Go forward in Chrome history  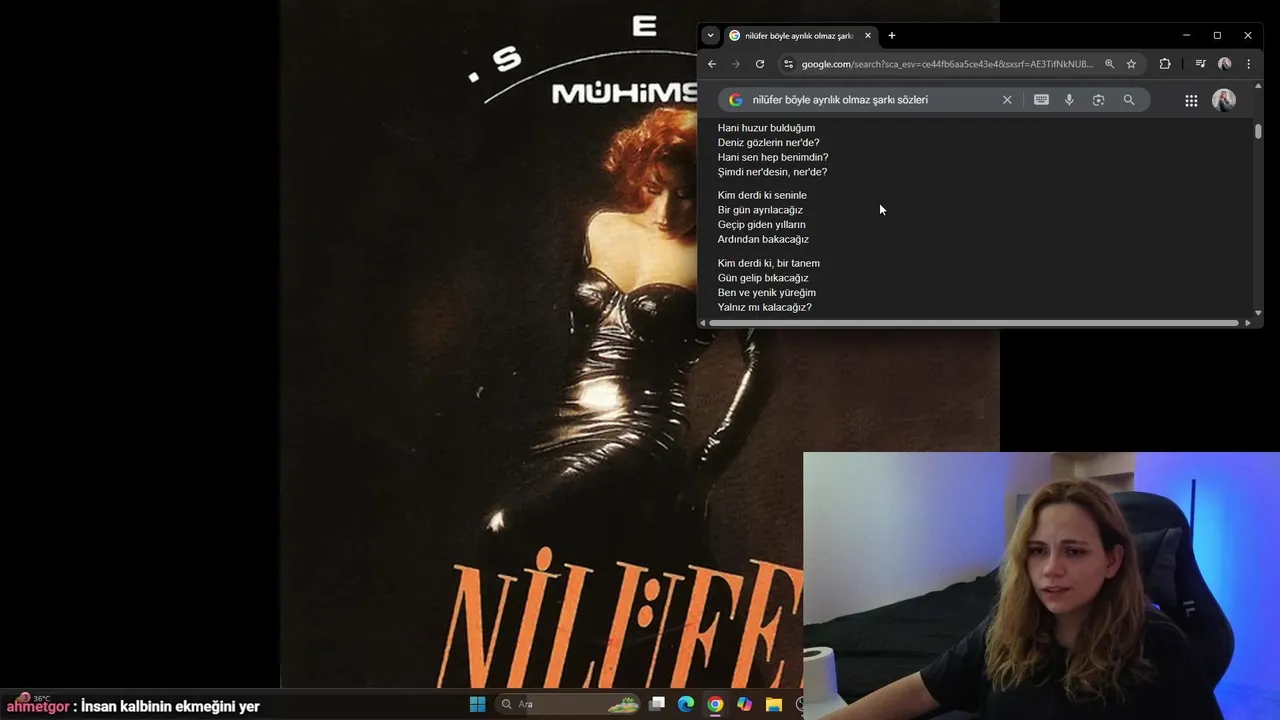click(736, 64)
